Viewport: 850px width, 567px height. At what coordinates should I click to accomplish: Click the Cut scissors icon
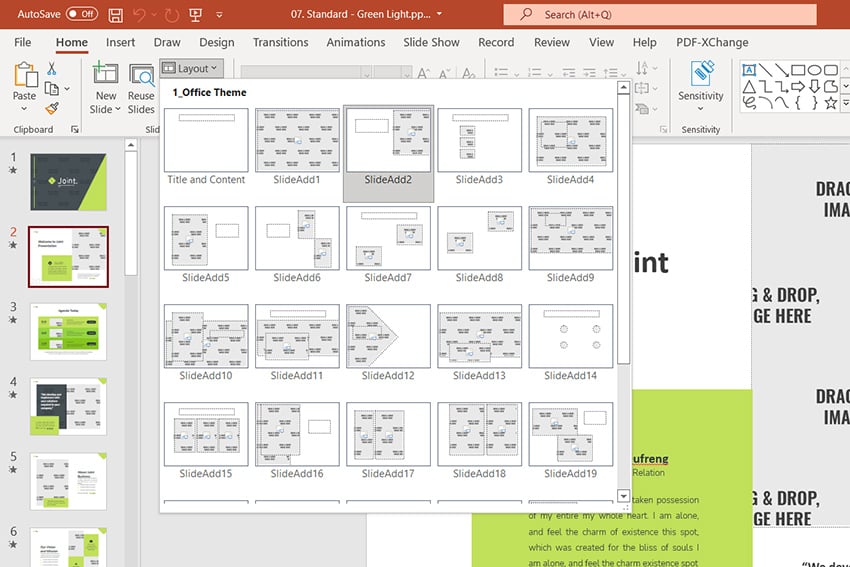51,69
